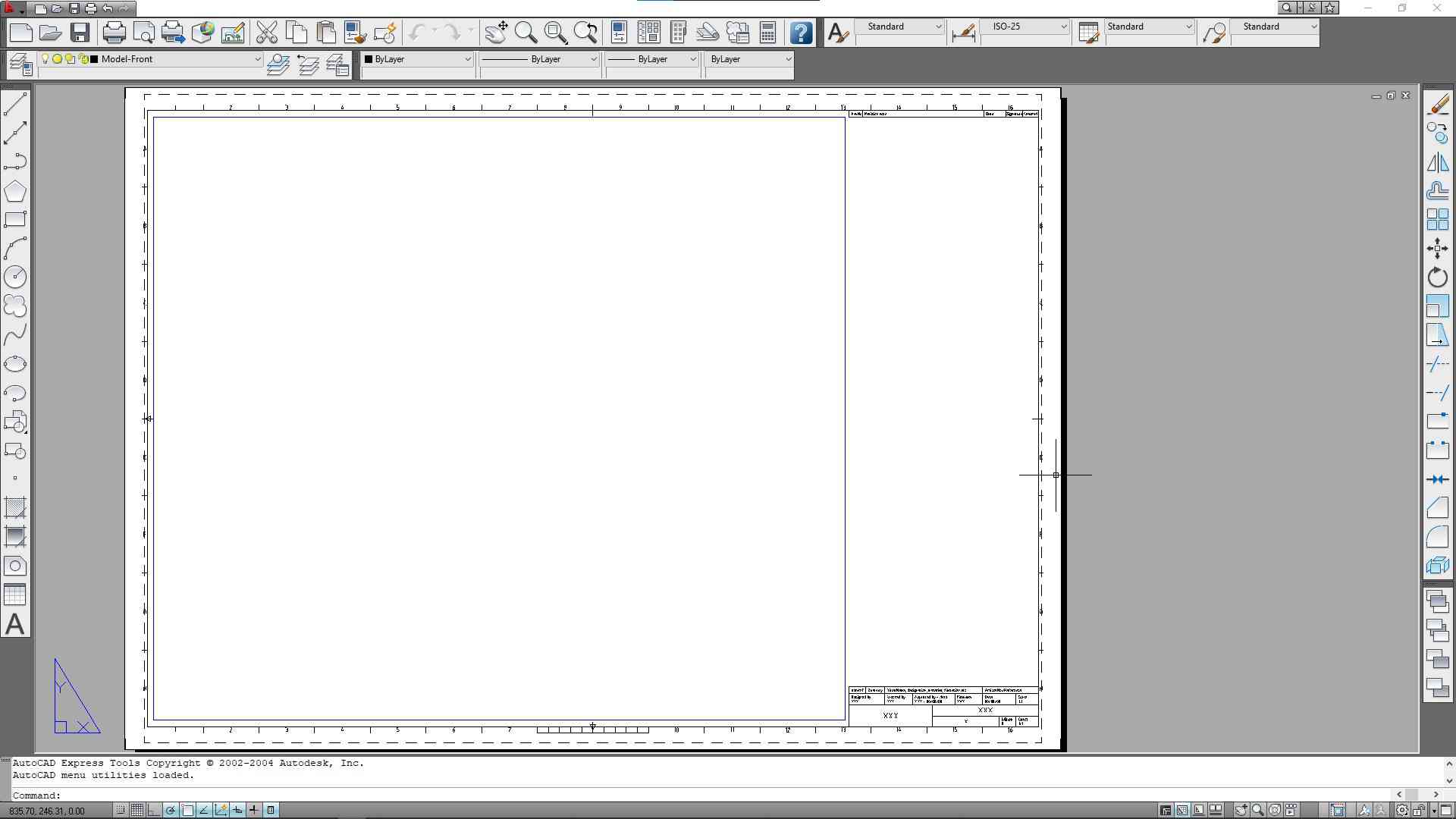Select the Multiline Text tool
This screenshot has height=819, width=1456.
[x=15, y=625]
